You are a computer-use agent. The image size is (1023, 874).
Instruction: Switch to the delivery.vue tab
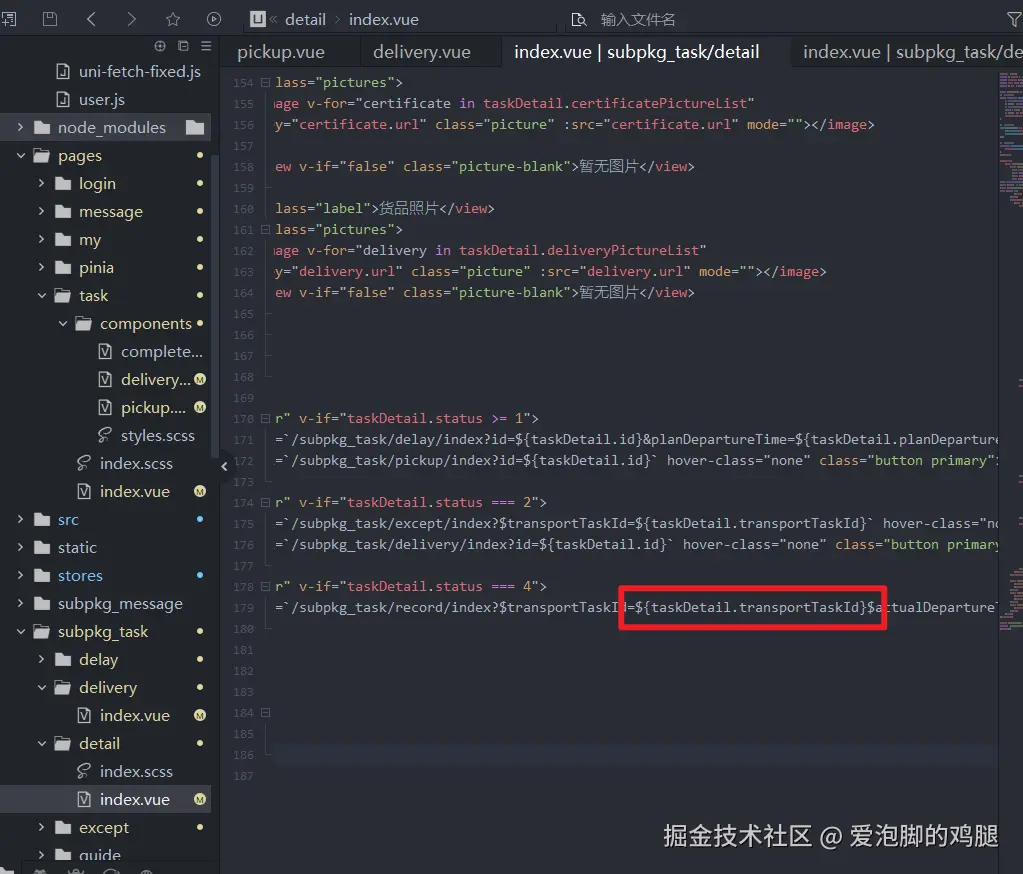(x=421, y=52)
